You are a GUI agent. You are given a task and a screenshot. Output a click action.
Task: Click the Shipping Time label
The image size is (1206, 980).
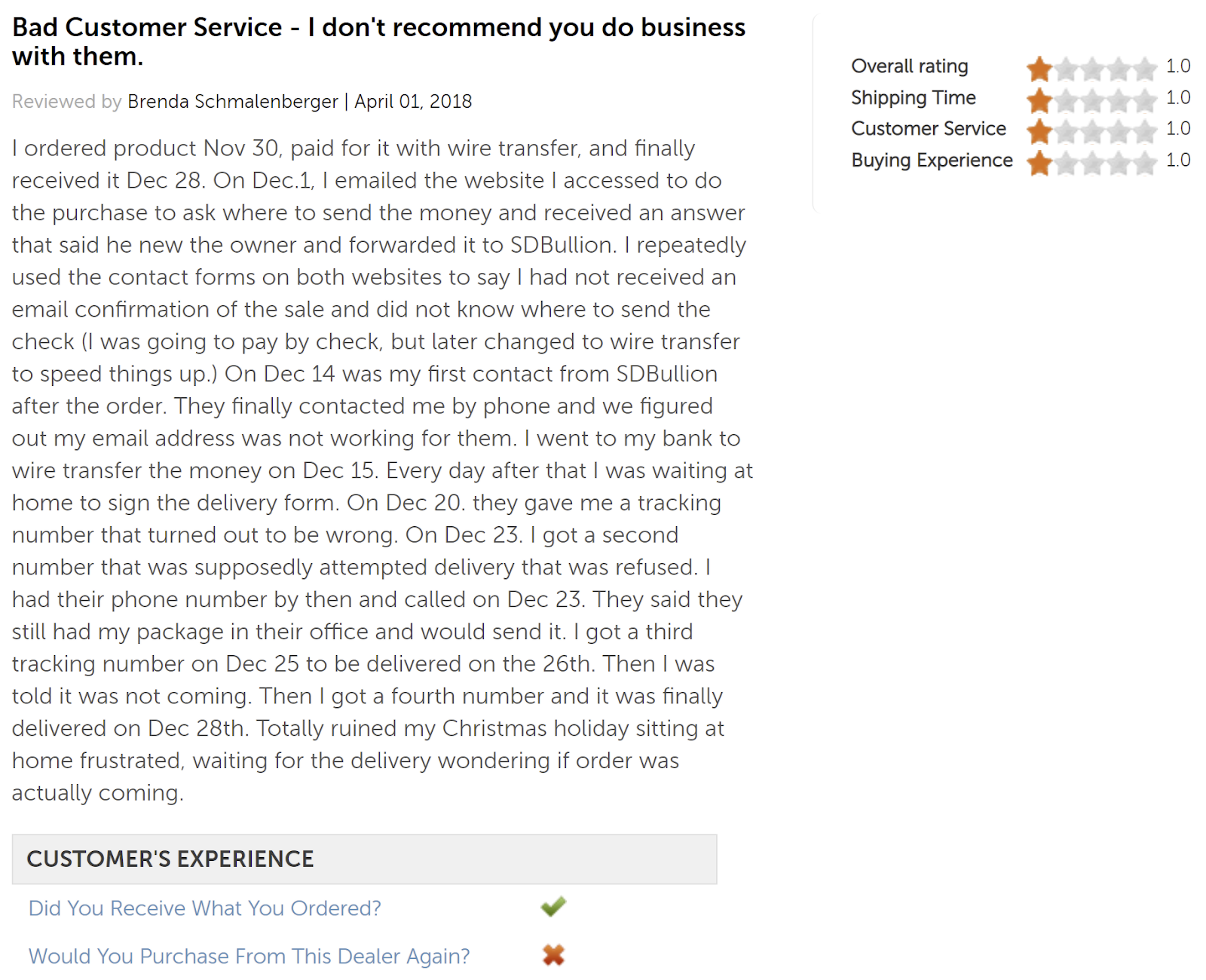pos(914,98)
